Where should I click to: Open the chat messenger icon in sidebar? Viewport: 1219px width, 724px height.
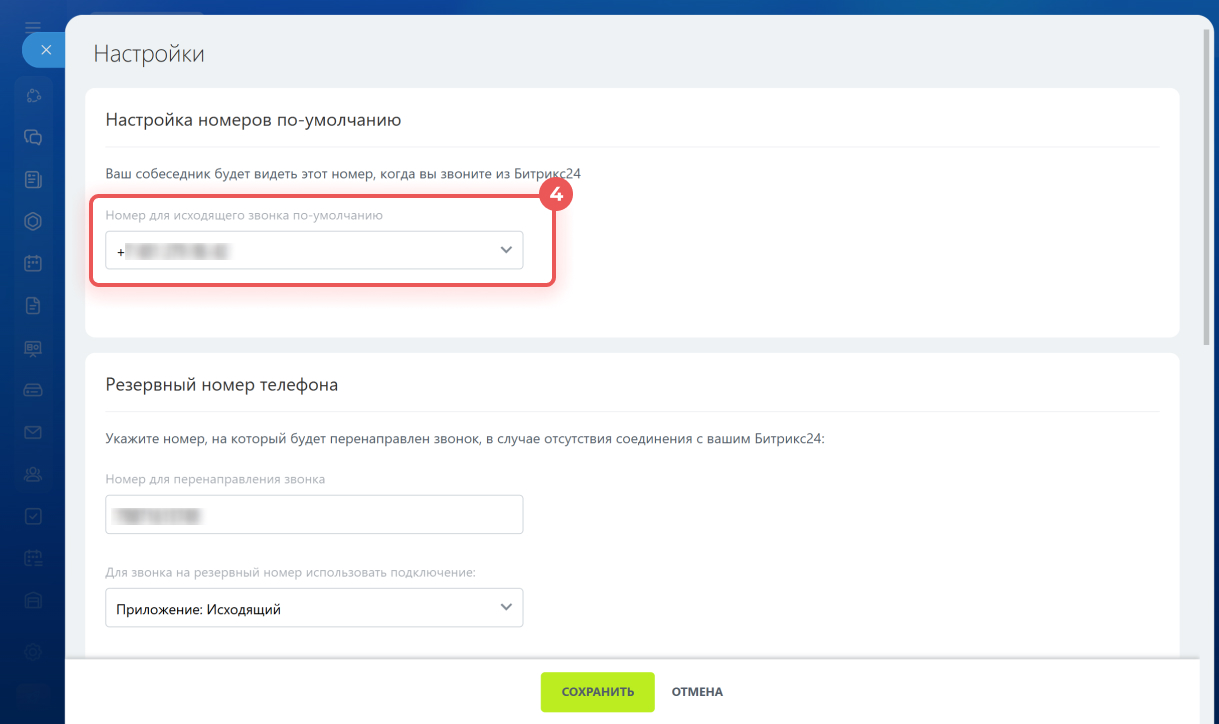point(33,137)
